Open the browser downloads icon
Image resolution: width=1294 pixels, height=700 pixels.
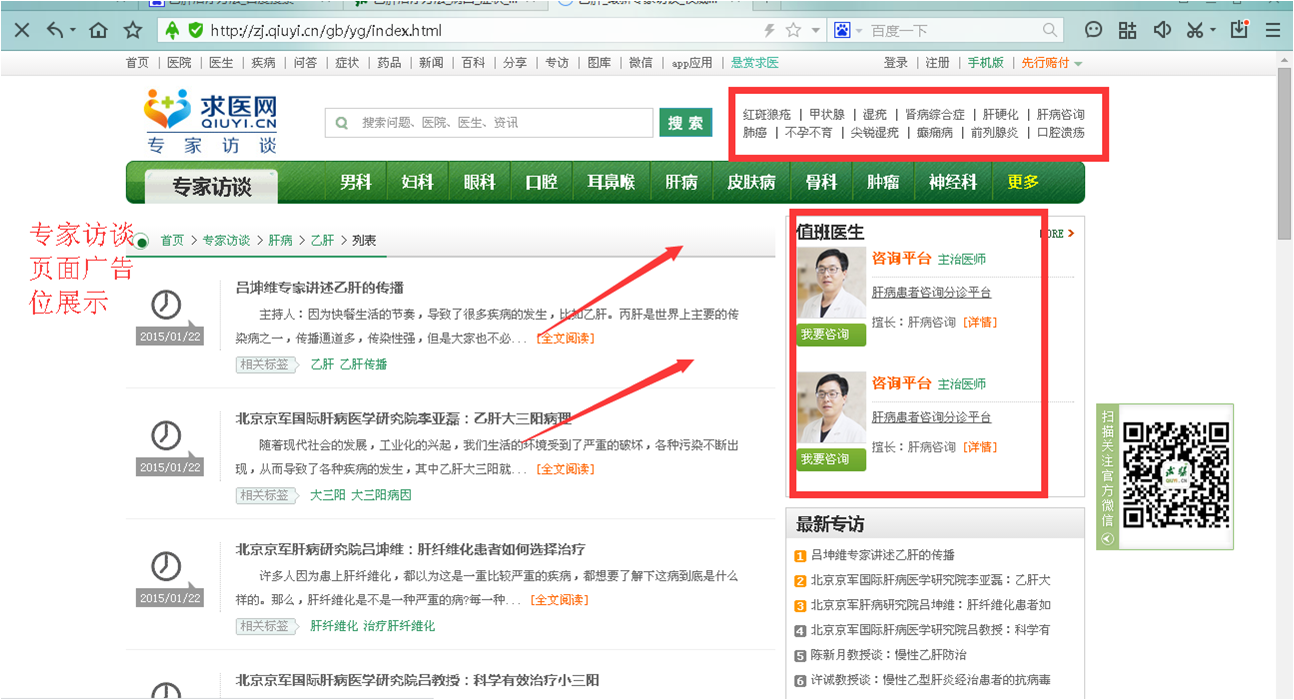[1240, 30]
